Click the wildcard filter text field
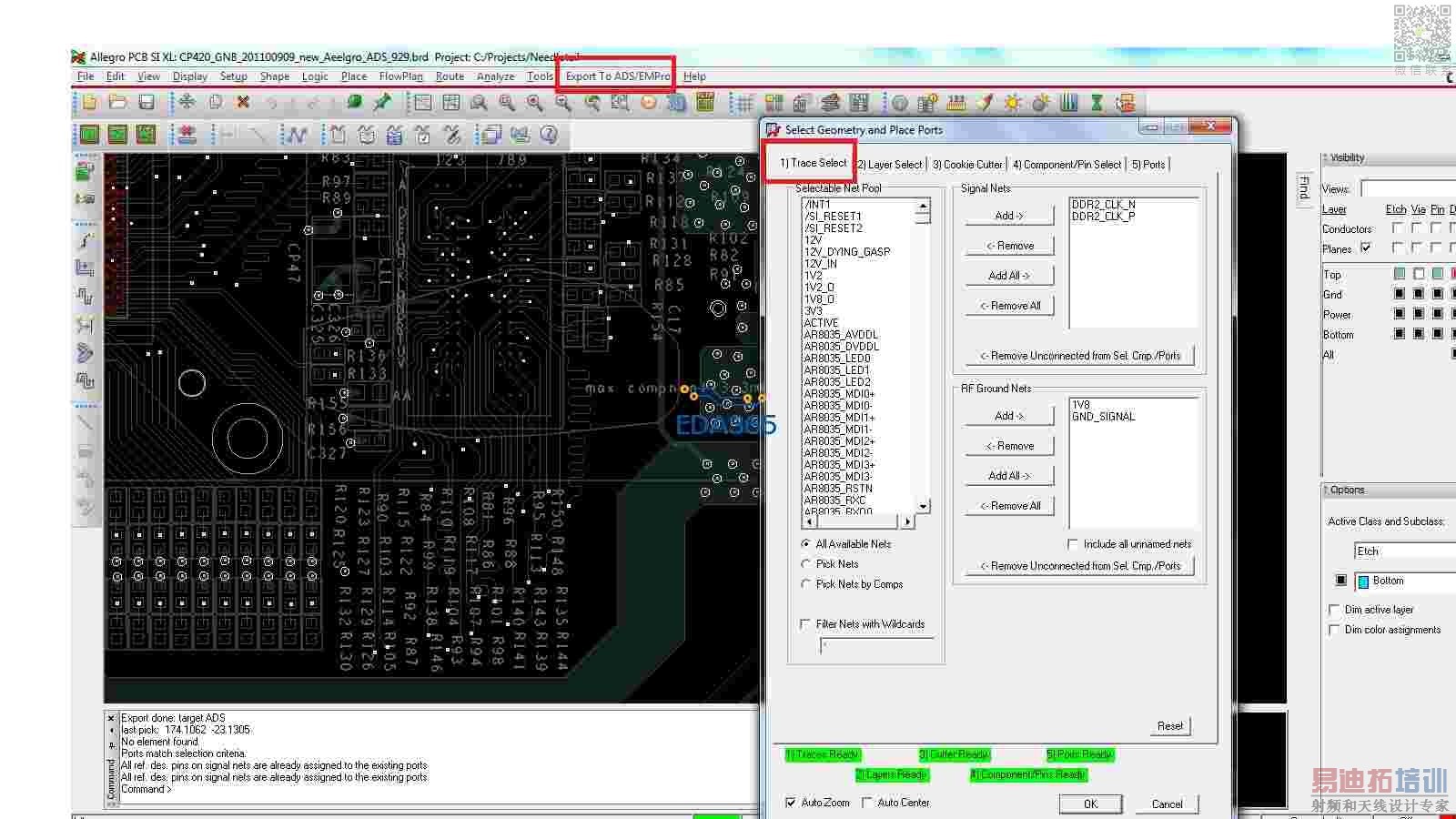Image resolution: width=1456 pixels, height=819 pixels. tap(877, 645)
